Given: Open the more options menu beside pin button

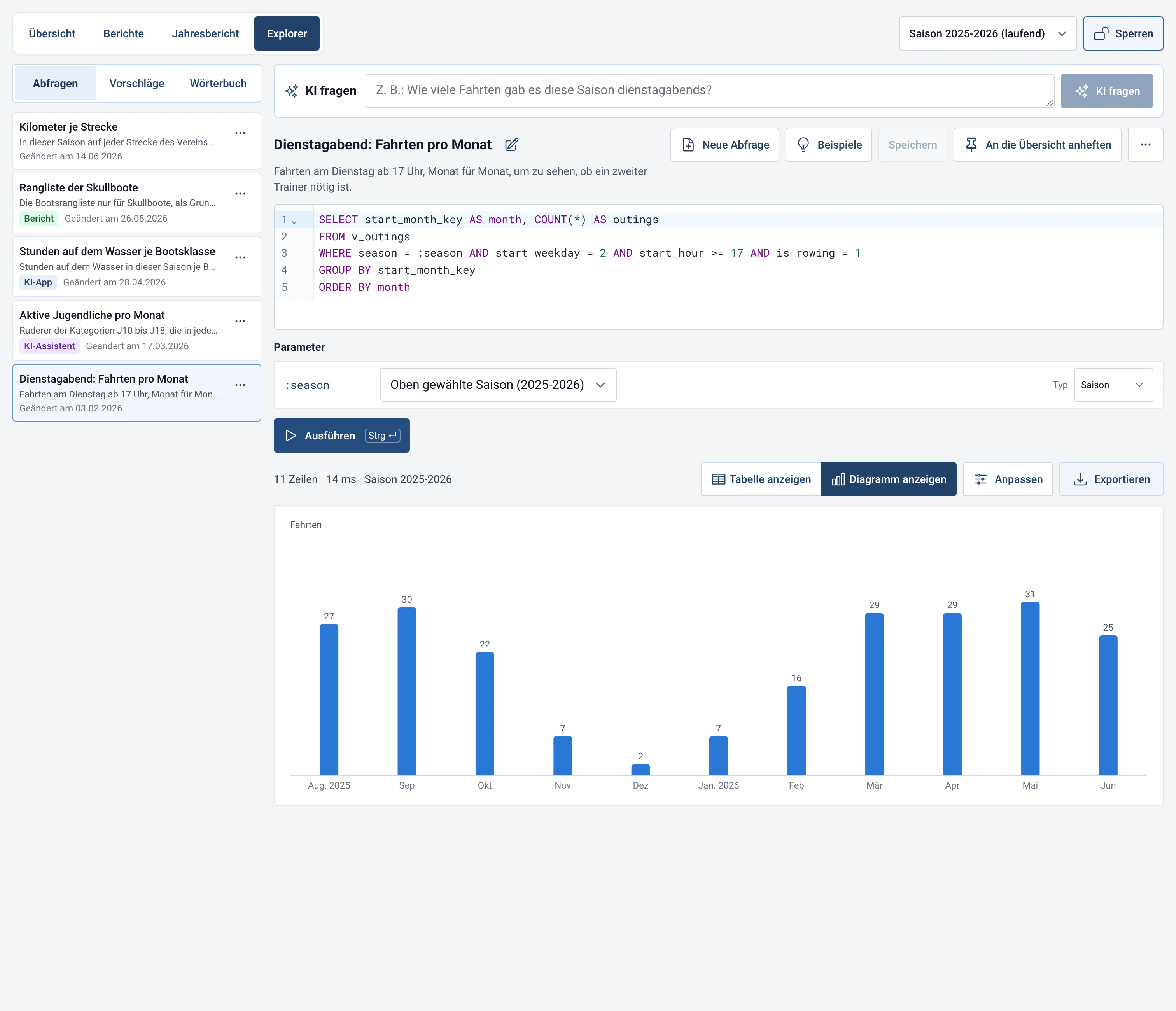Looking at the screenshot, I should click(1145, 145).
